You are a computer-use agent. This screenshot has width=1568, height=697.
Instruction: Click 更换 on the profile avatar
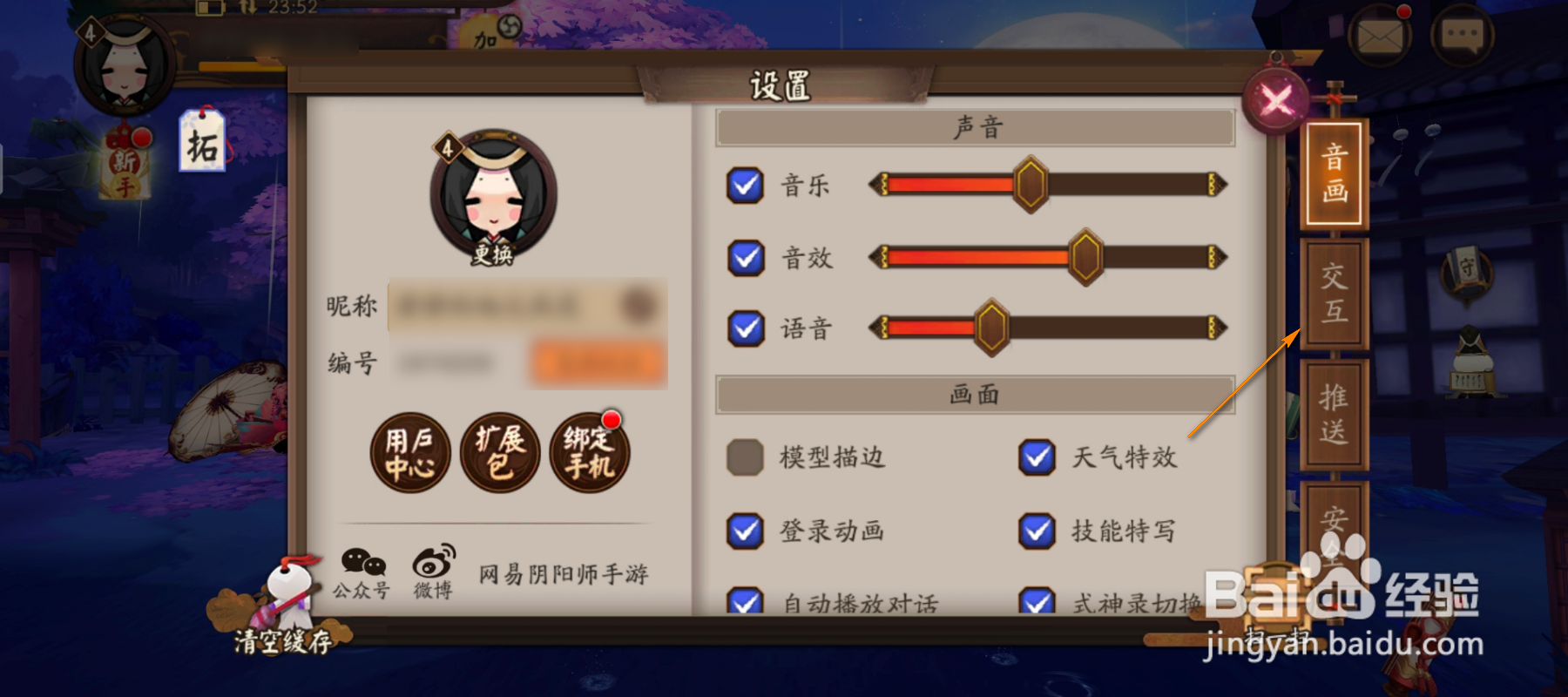[493, 254]
